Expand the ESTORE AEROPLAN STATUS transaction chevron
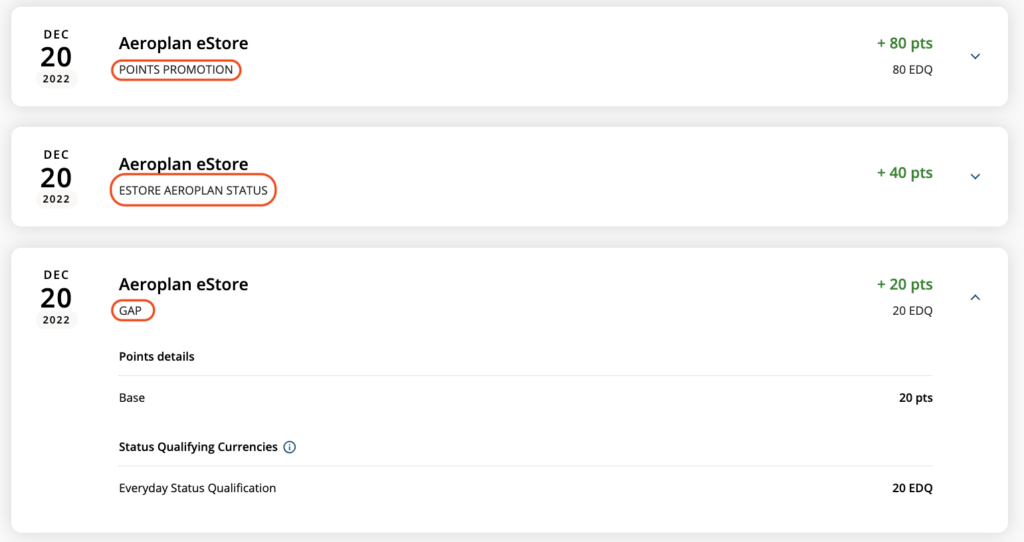 975,177
